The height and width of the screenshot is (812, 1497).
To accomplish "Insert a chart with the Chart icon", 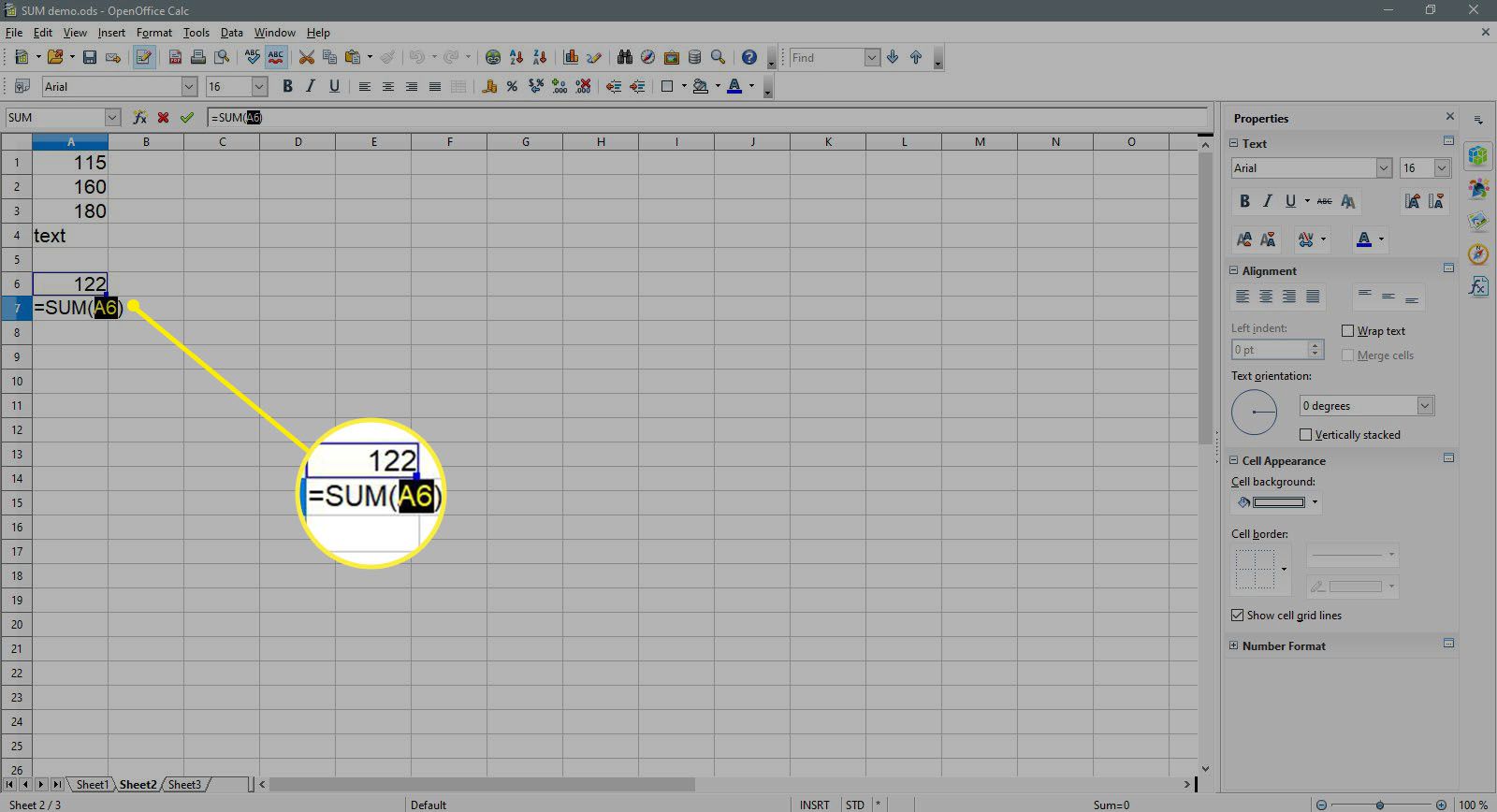I will [x=571, y=58].
